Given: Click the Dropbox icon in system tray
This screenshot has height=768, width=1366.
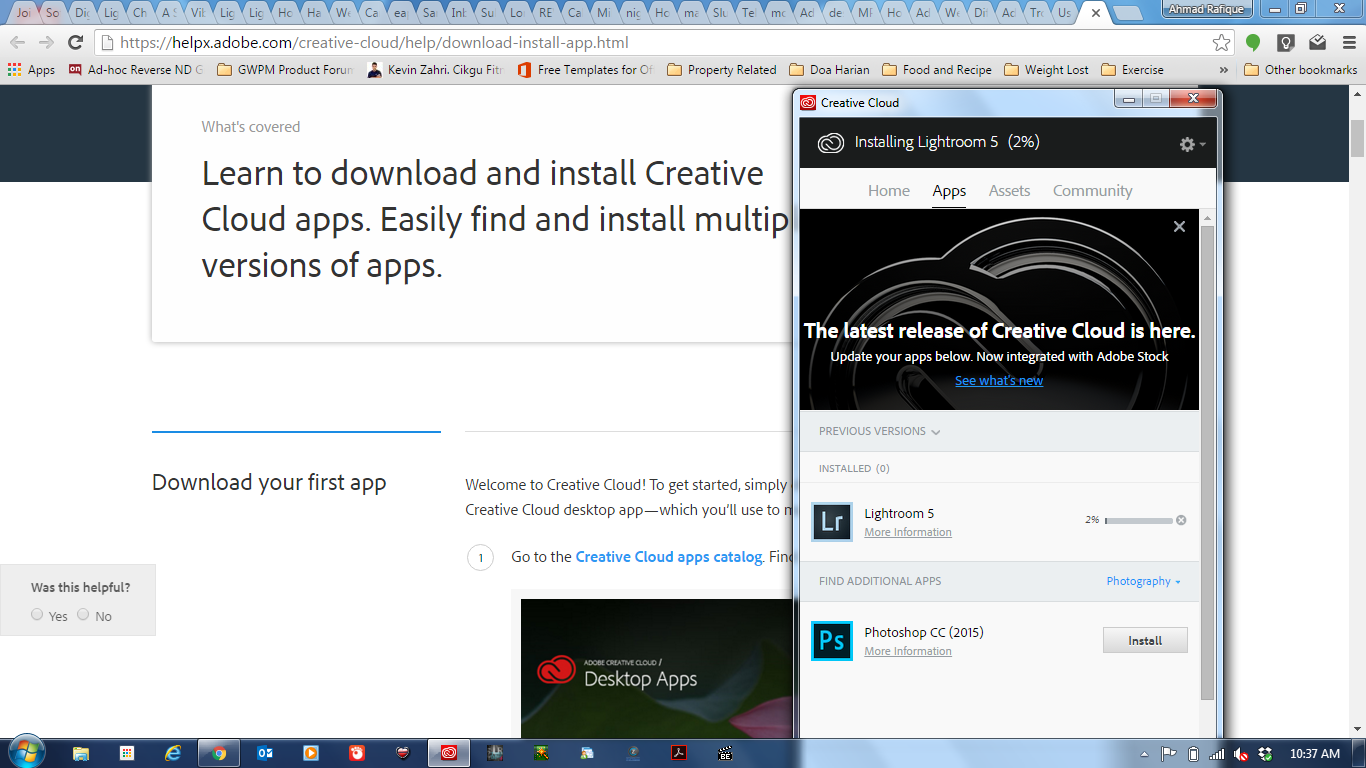Looking at the screenshot, I should coord(1265,754).
